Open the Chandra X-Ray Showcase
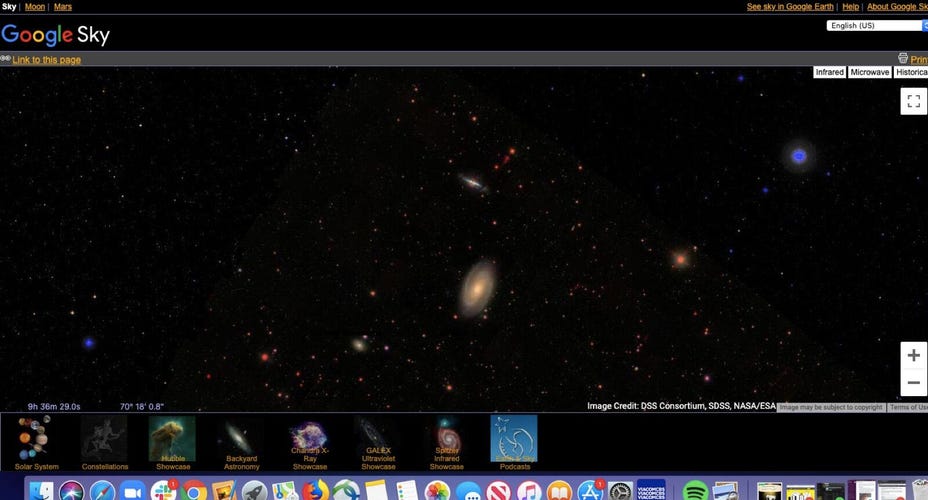The height and width of the screenshot is (500, 928). click(x=310, y=443)
